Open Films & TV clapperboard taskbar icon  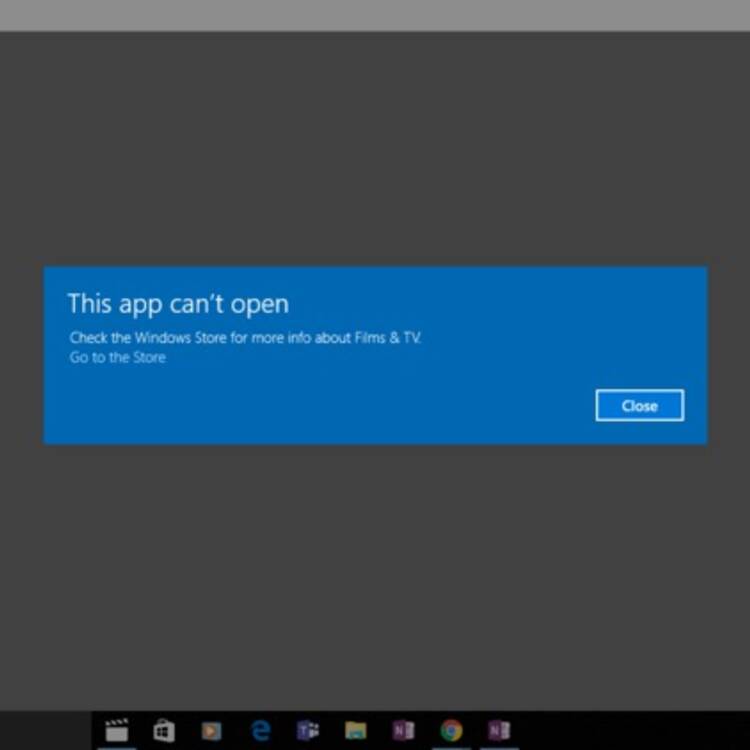tap(117, 730)
